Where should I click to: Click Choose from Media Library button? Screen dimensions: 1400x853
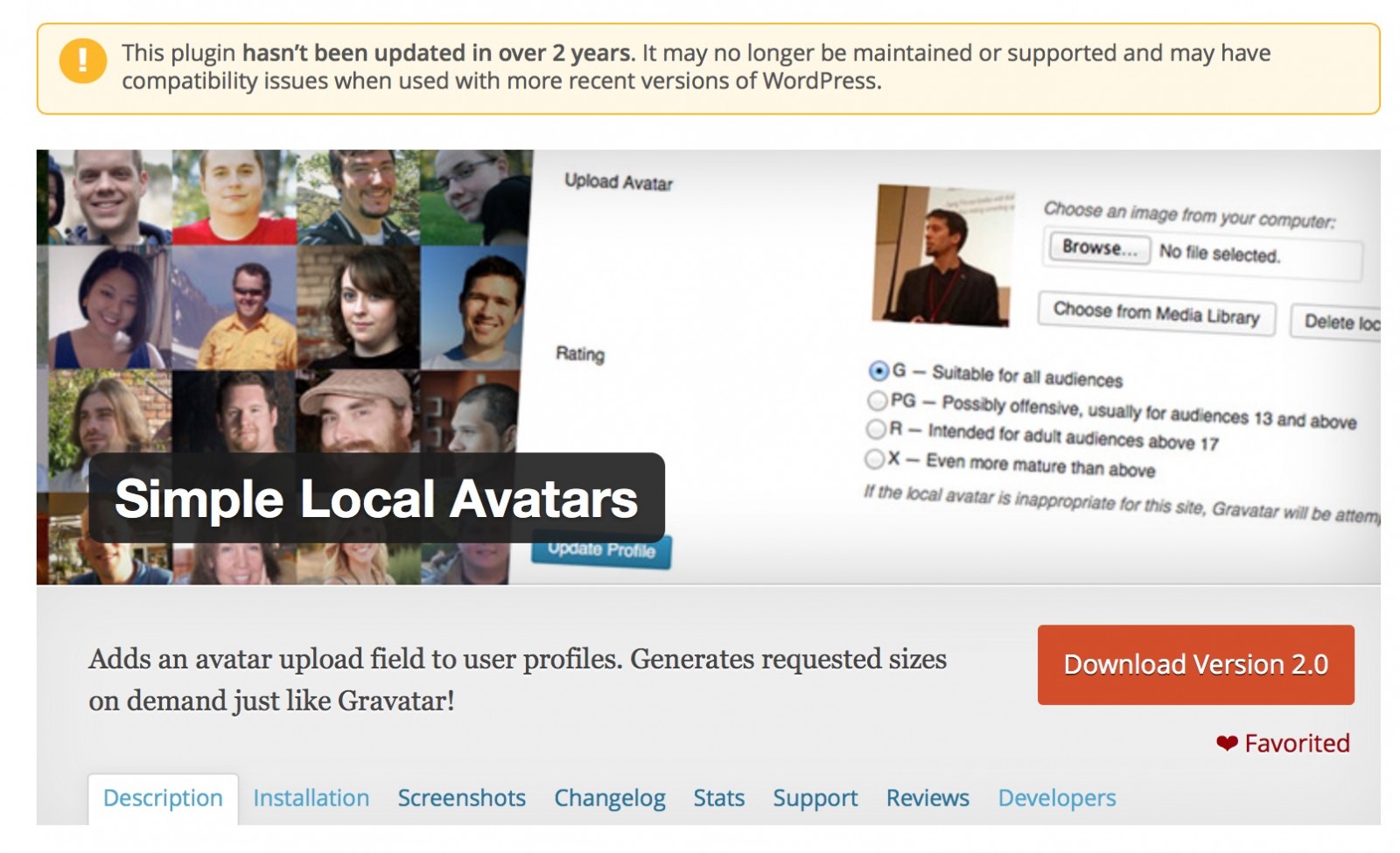1156,313
